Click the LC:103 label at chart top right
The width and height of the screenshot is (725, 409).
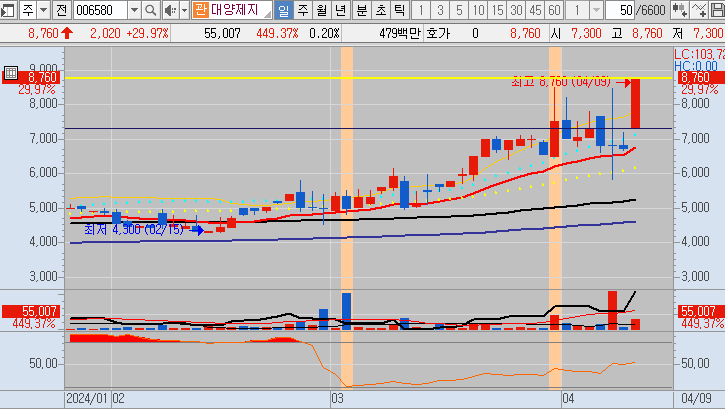click(699, 54)
